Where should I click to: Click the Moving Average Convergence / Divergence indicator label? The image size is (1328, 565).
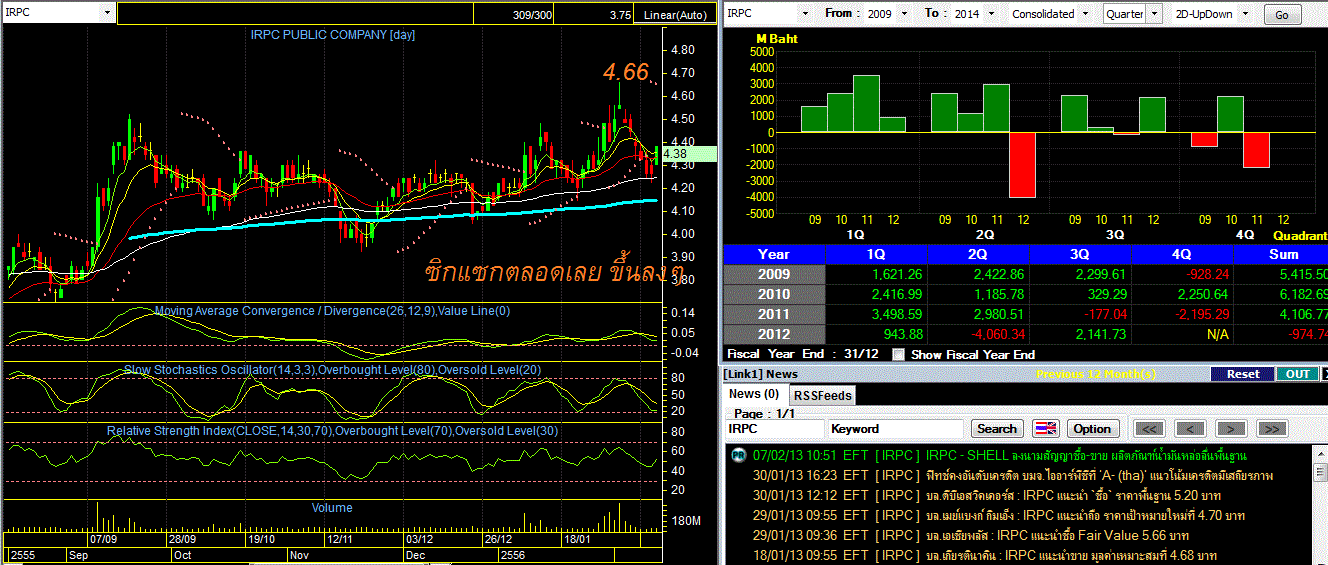[332, 311]
